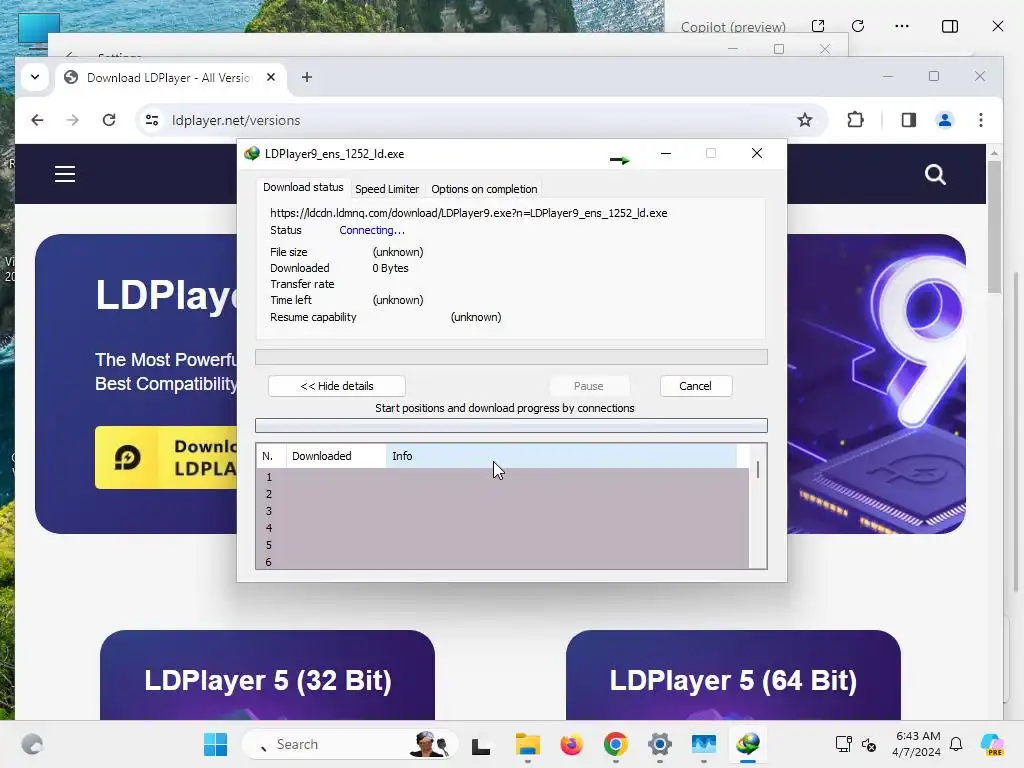Select connection row 3 in the list

point(503,511)
